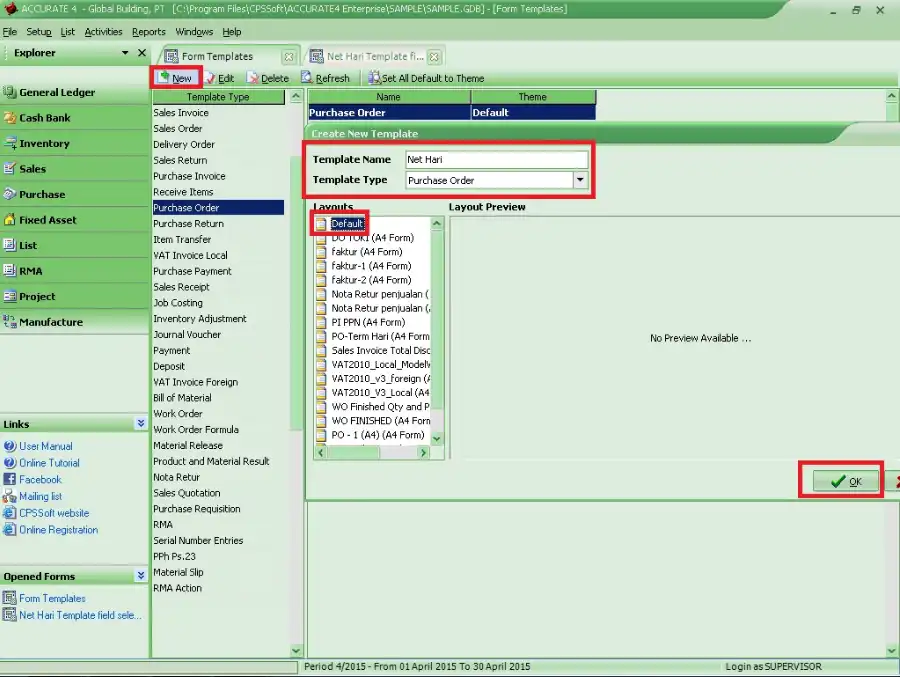
Task: Open the Fixed Asset module
Action: (74, 220)
